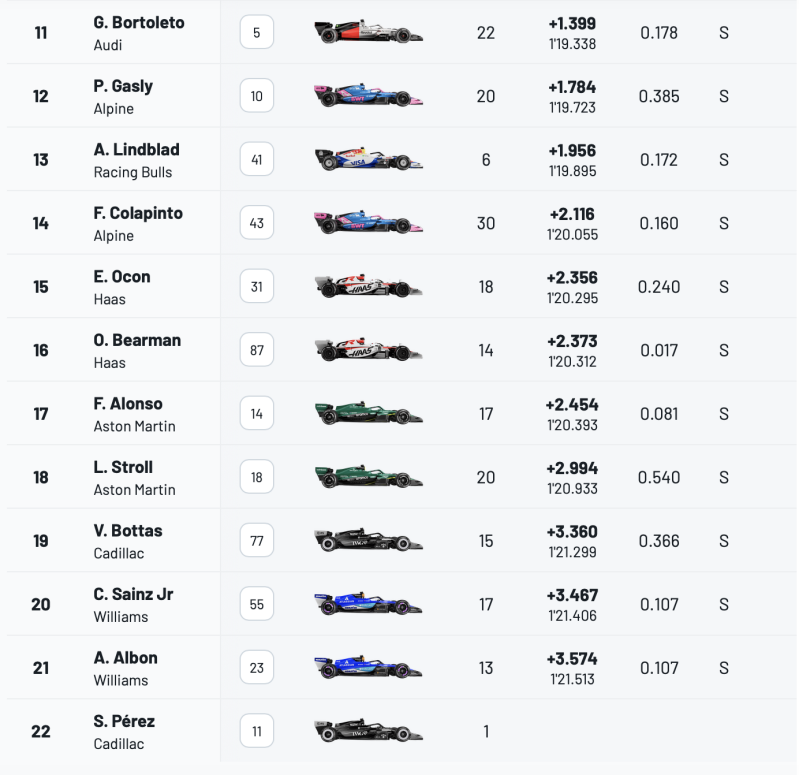Click the +2.994 gap time for Stroll
799x775 pixels.
click(572, 468)
